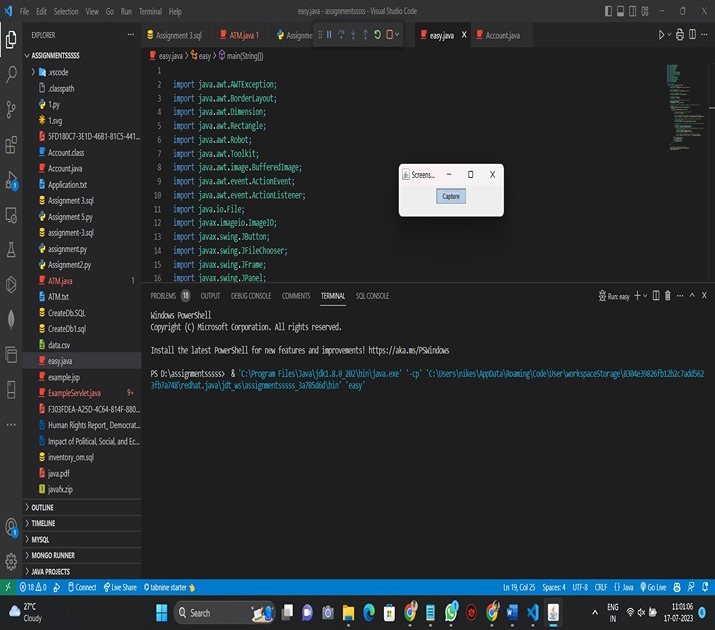Viewport: 715px width, 630px height.
Task: Stop debugging with the red square
Action: pos(390,35)
